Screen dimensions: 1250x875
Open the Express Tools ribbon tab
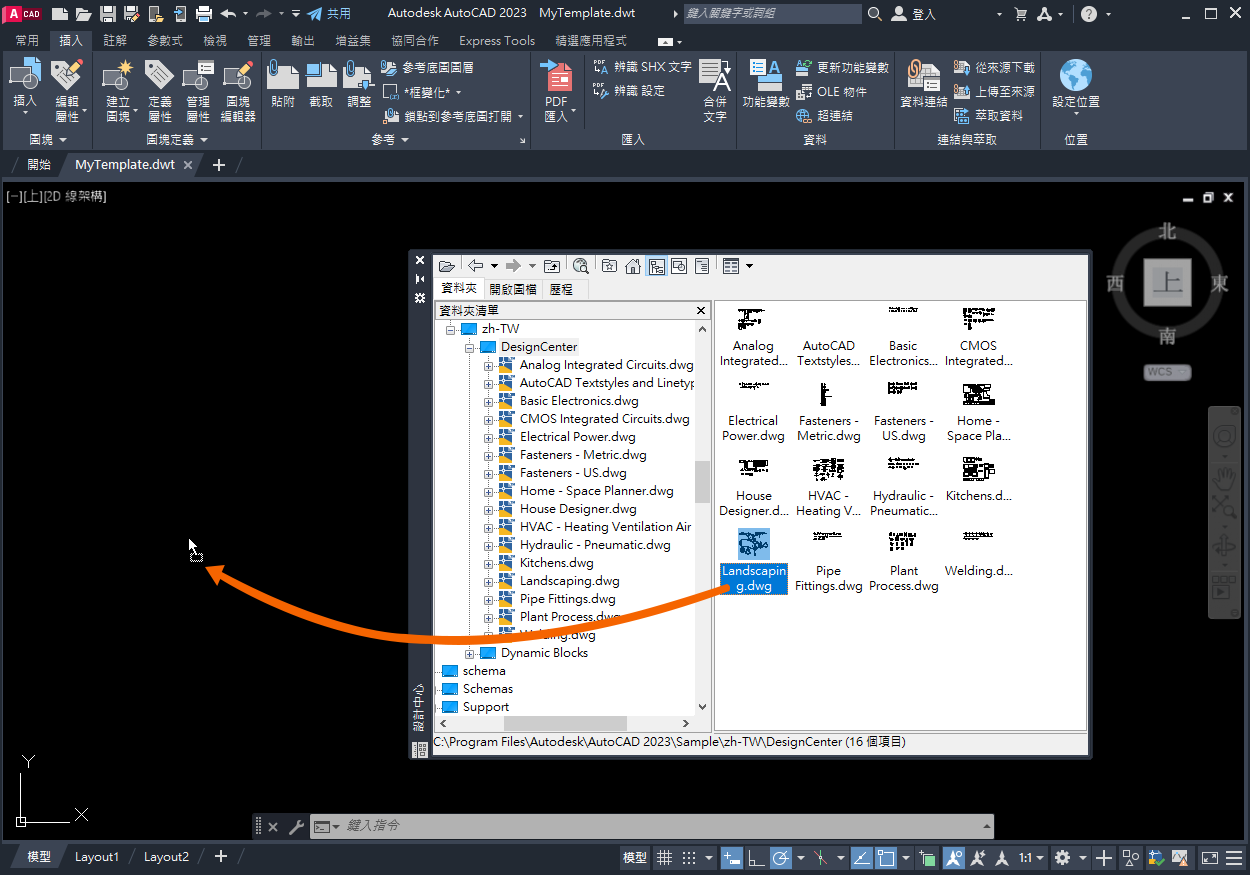(x=497, y=41)
